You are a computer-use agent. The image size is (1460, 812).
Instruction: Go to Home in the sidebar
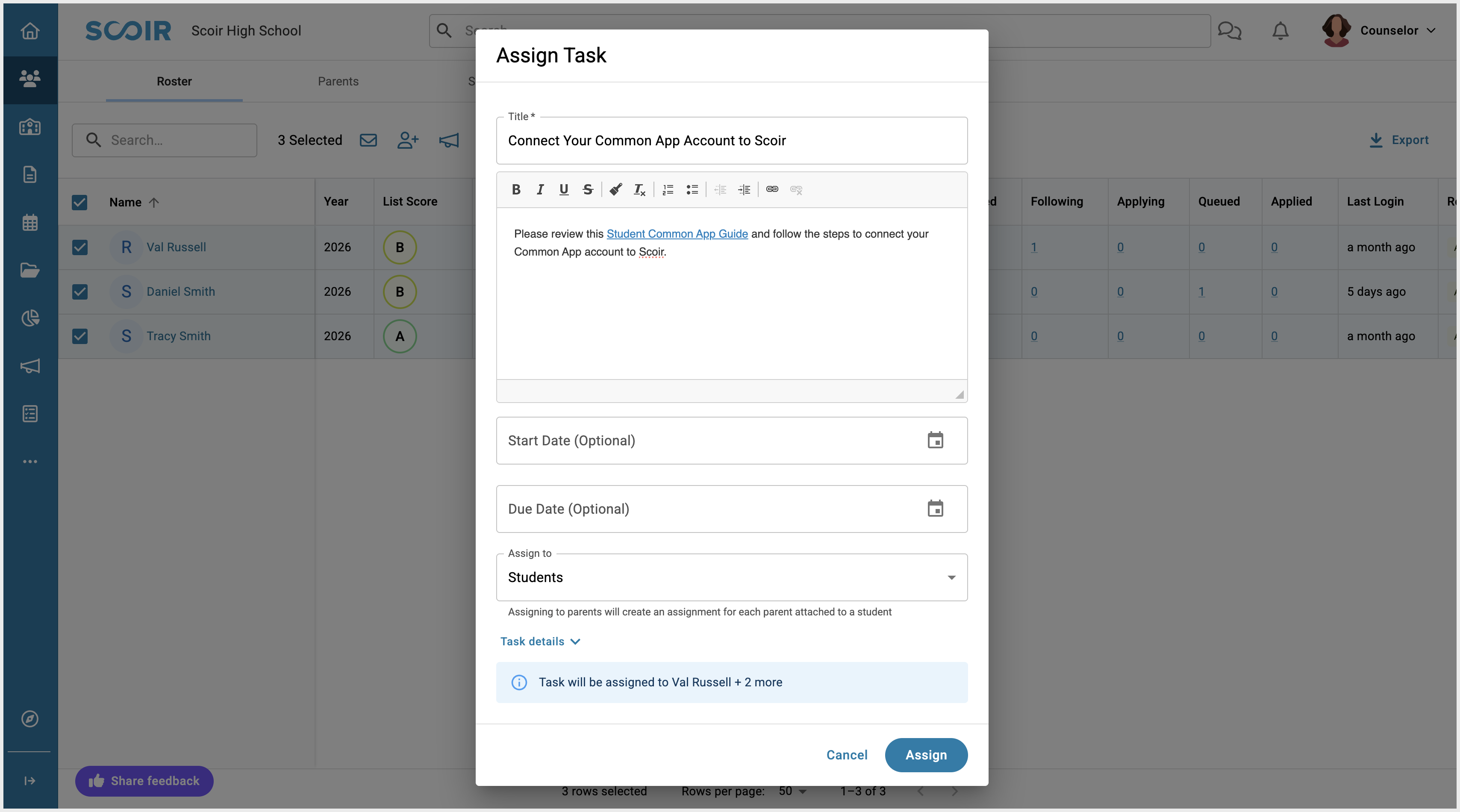click(30, 31)
